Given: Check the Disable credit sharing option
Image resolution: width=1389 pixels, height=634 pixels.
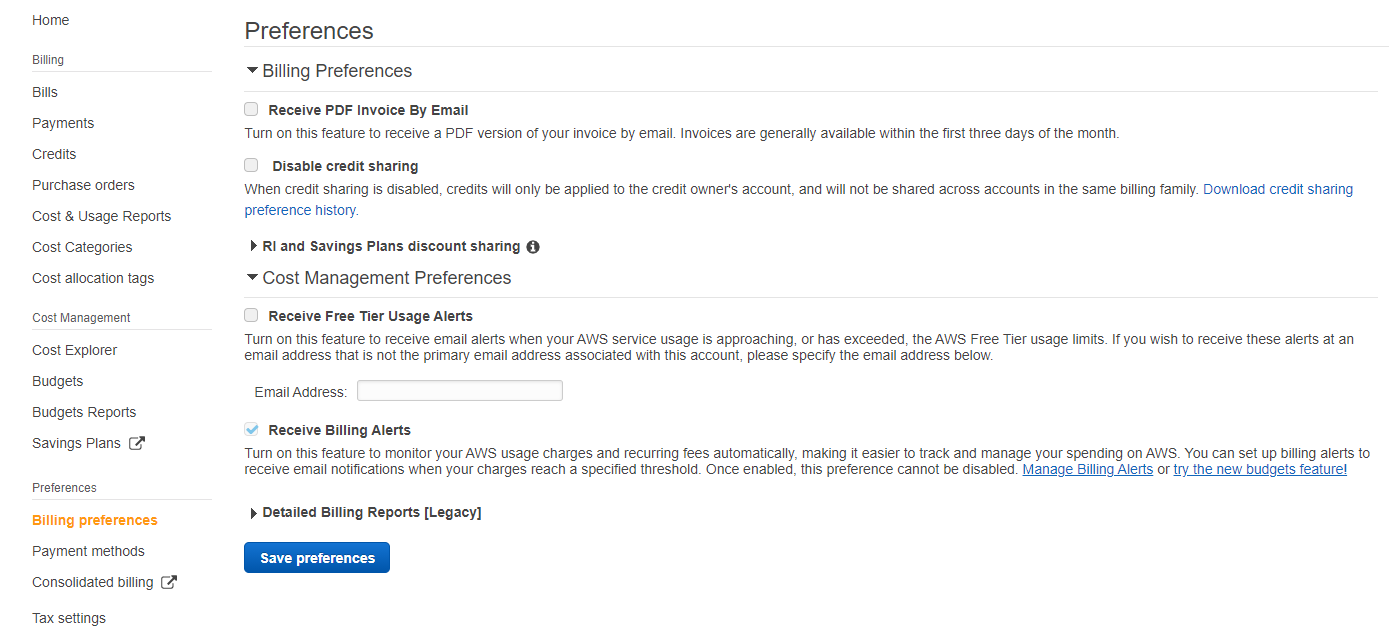Looking at the screenshot, I should pos(250,164).
